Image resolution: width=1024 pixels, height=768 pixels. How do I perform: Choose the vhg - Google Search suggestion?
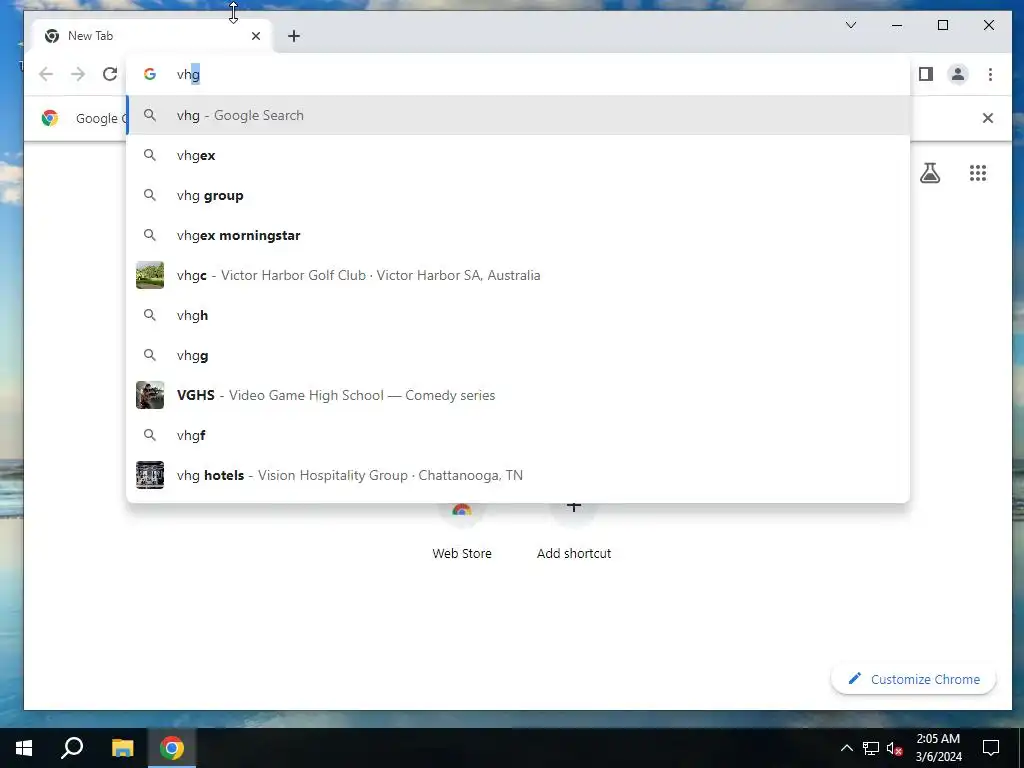tap(519, 116)
